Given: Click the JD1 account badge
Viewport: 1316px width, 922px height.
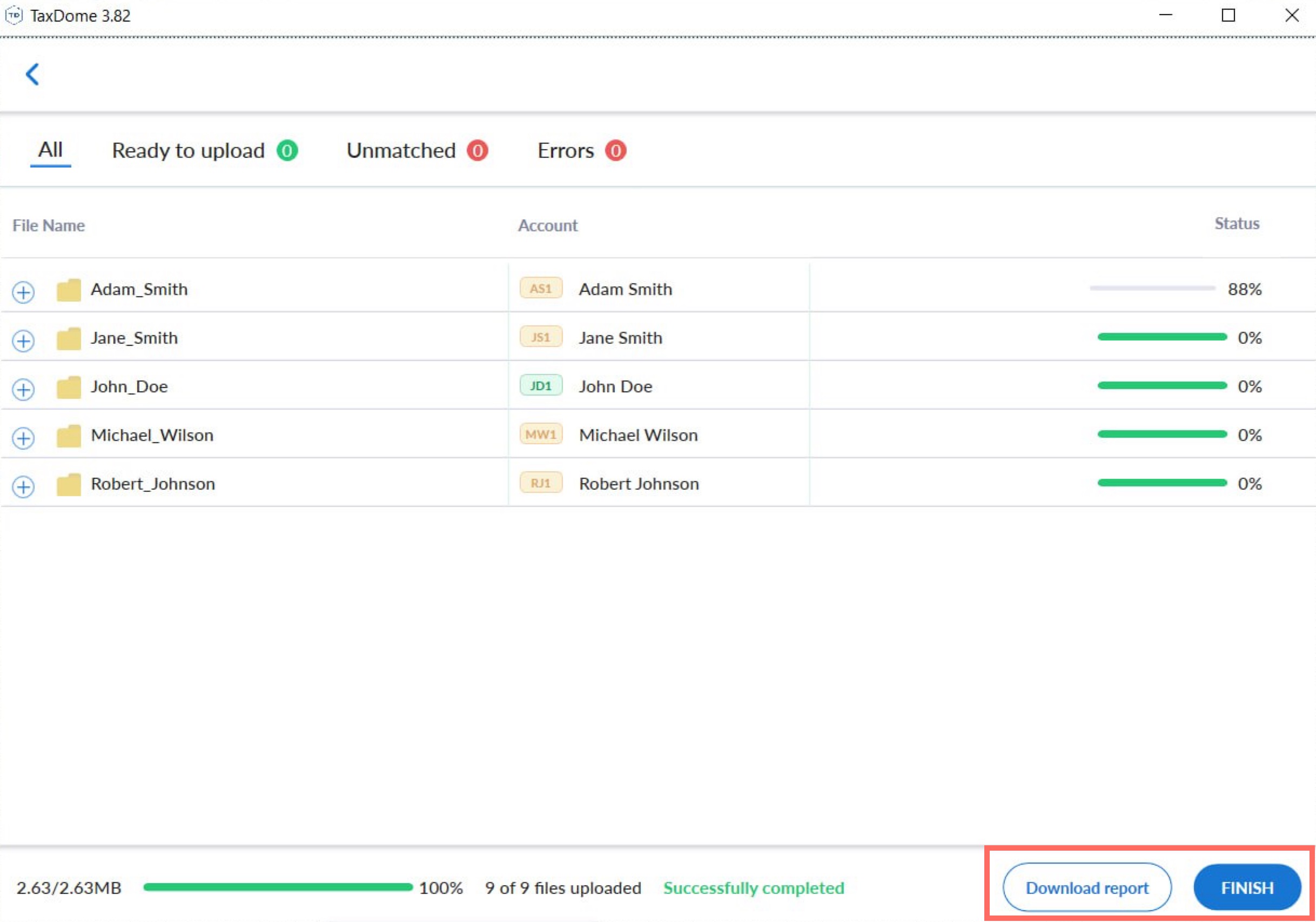Looking at the screenshot, I should (540, 386).
